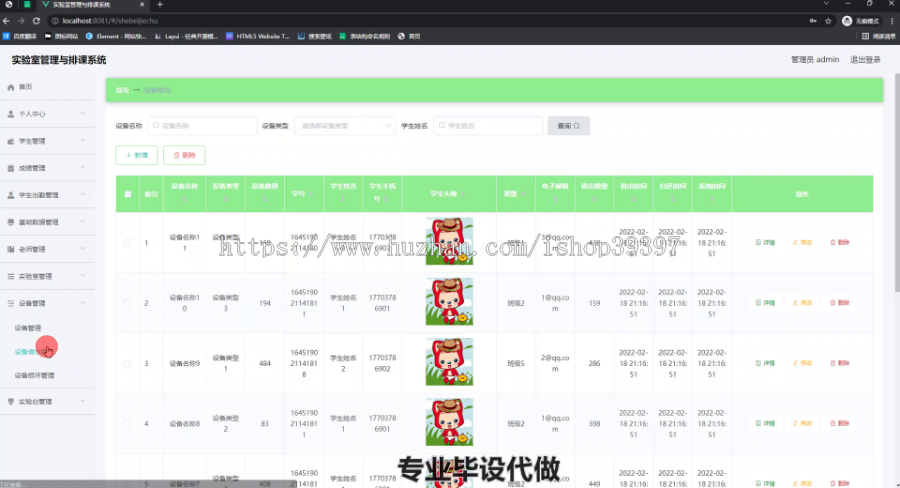Click 详情 details for row 1
The width and height of the screenshot is (900, 488).
(766, 242)
